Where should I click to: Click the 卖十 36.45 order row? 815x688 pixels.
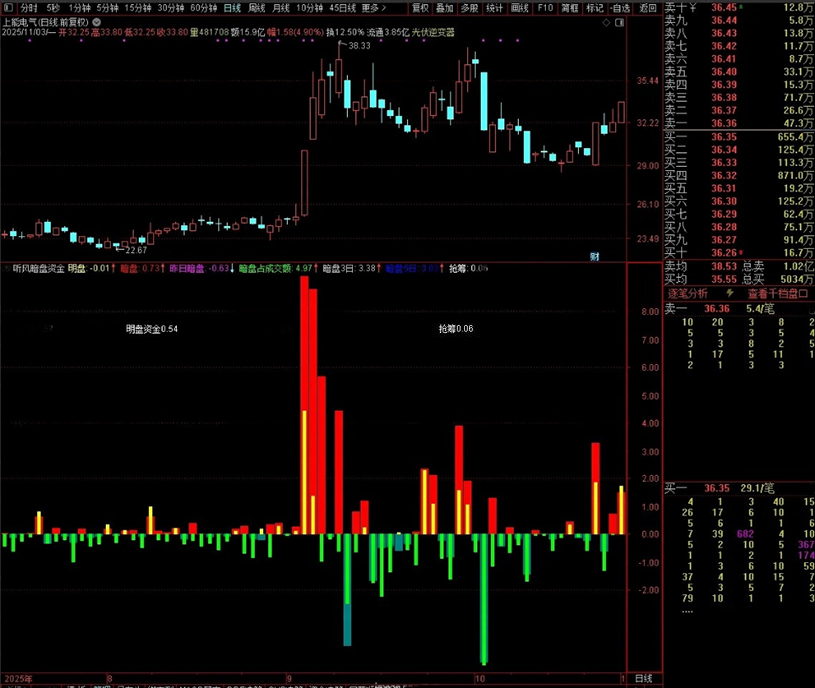[x=739, y=7]
